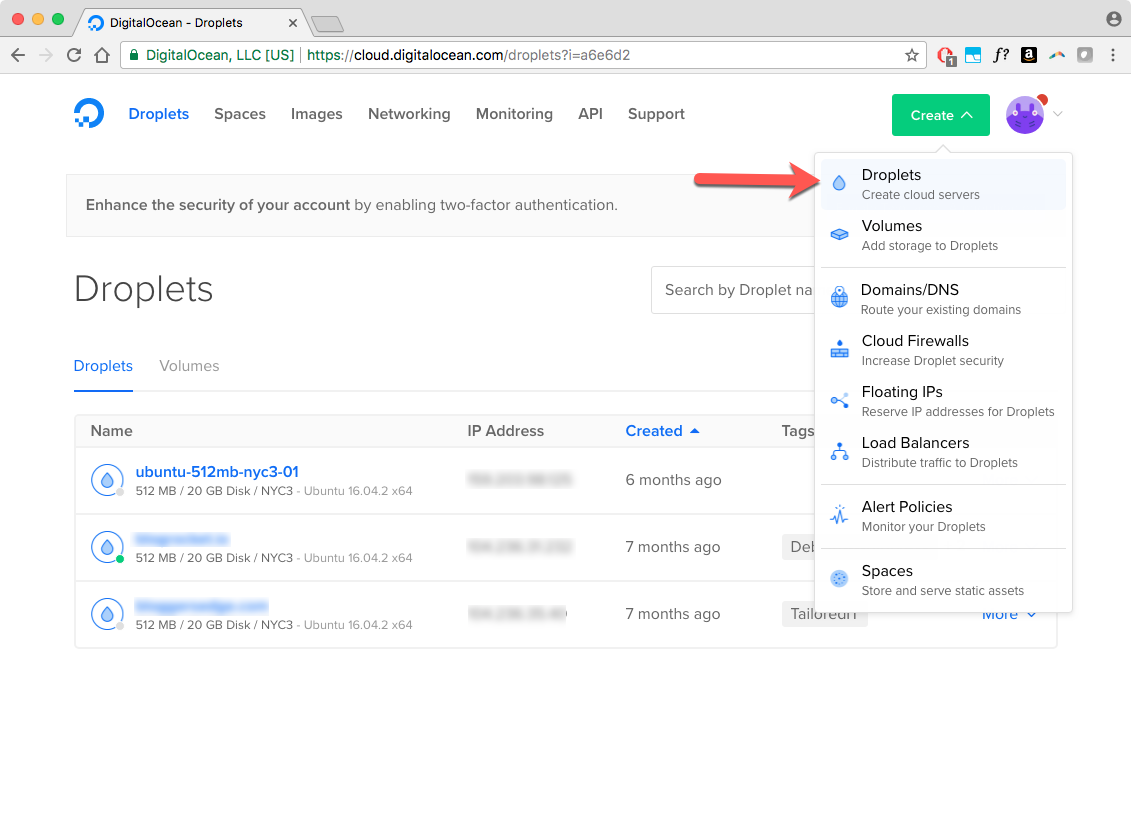Screen dimensions: 1131x832
Task: Collapse the Create dropdown button
Action: tap(941, 115)
